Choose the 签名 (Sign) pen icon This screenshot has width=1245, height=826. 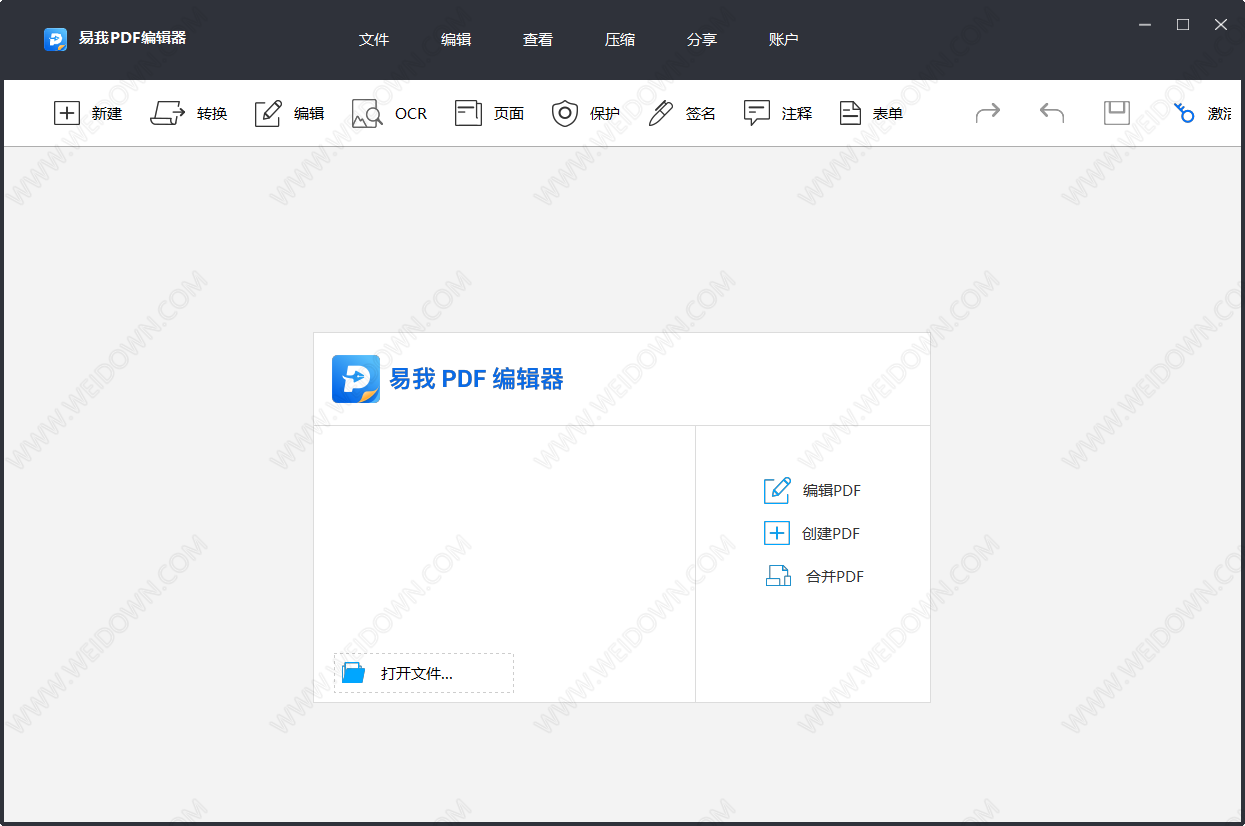click(661, 113)
